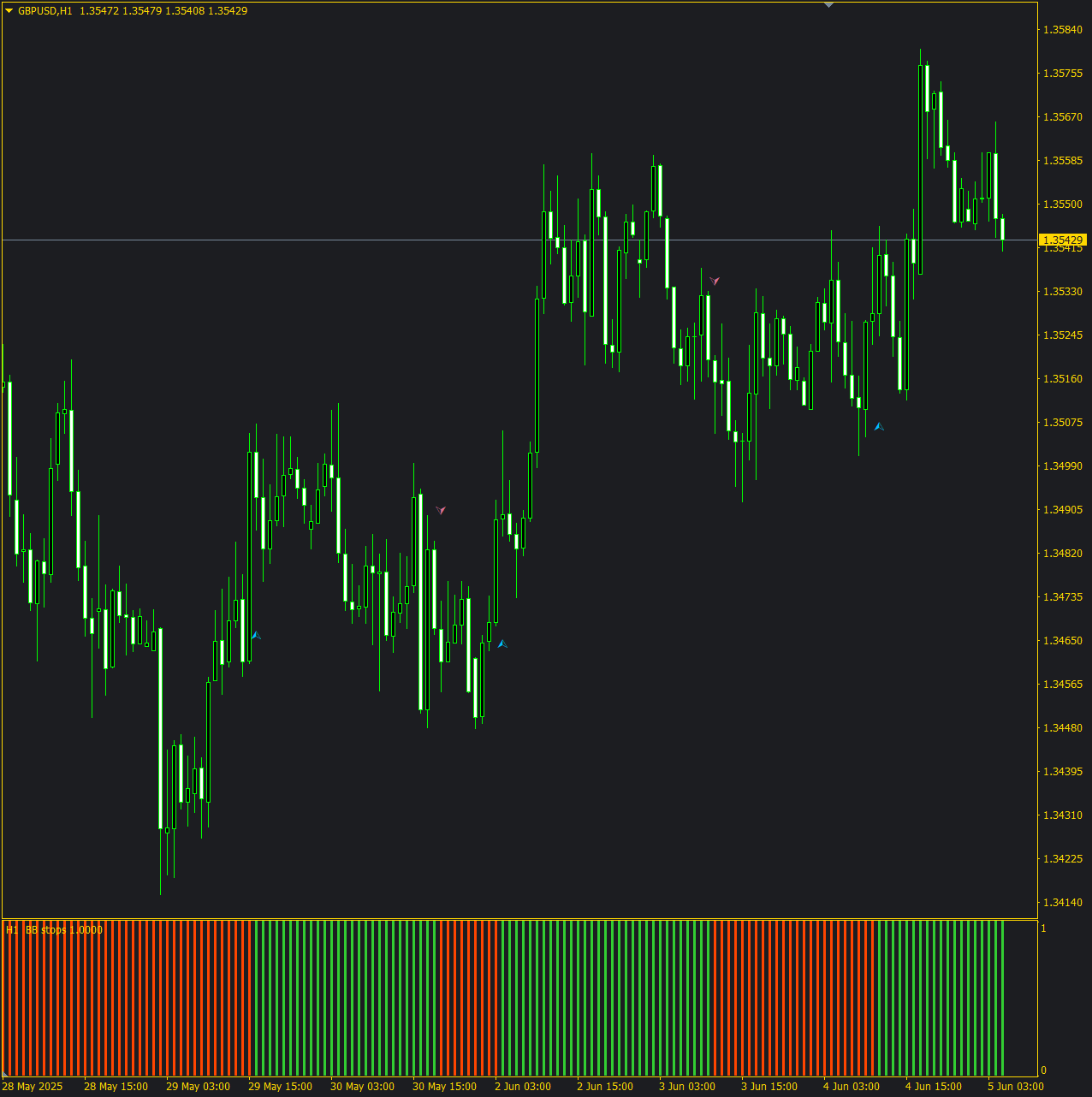Click the OHLC values 1.35472 1.35479 1.35408 1.35429
1092x1097 pixels.
point(163,11)
